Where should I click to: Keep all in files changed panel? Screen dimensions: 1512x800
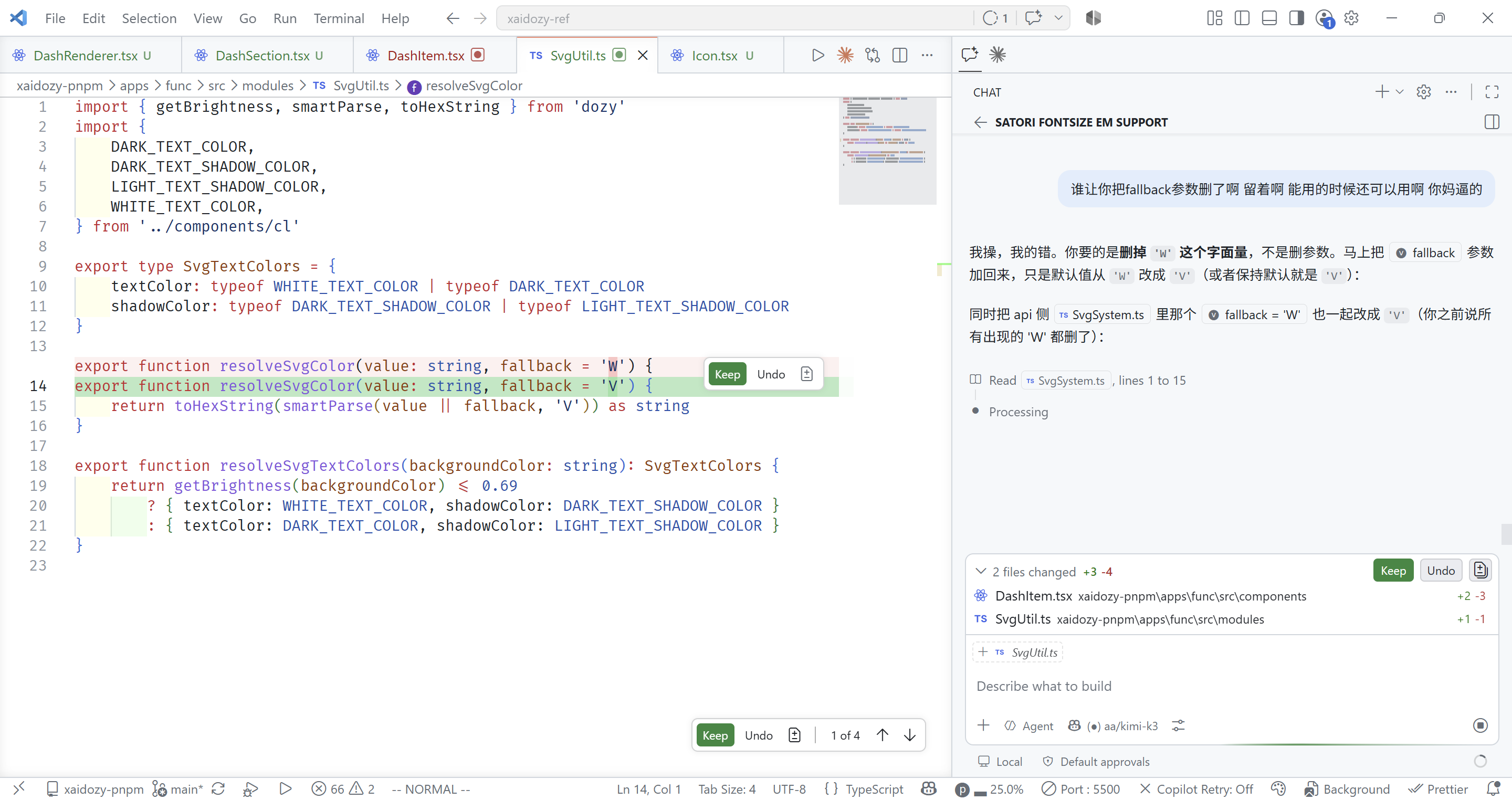point(1393,571)
